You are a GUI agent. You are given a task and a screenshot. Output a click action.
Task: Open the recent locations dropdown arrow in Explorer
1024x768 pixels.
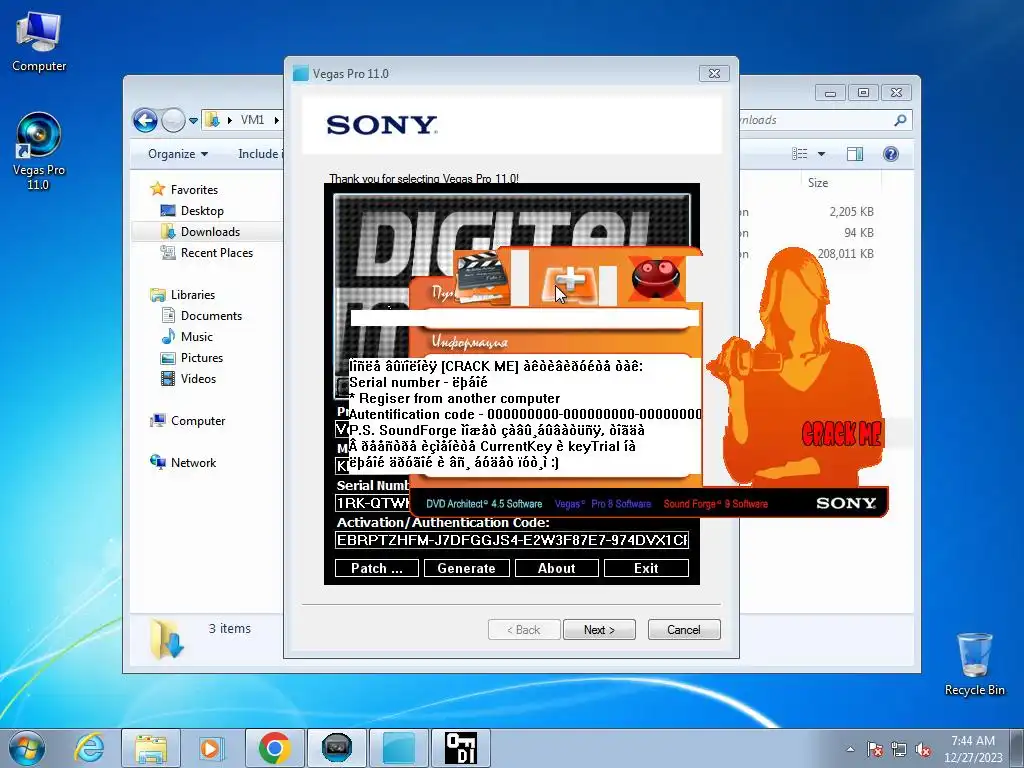[193, 120]
